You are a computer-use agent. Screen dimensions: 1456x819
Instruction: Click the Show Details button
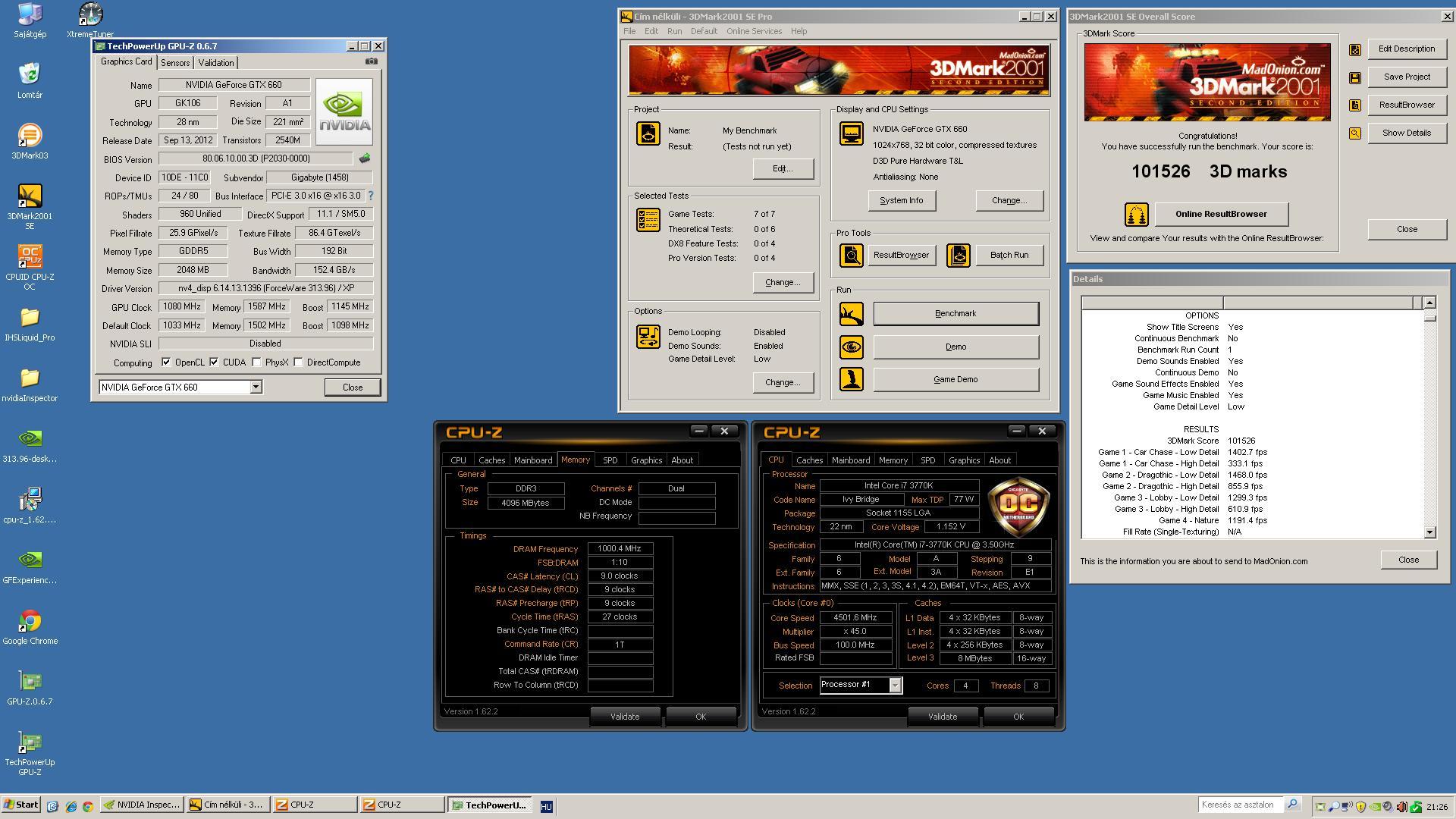point(1407,133)
